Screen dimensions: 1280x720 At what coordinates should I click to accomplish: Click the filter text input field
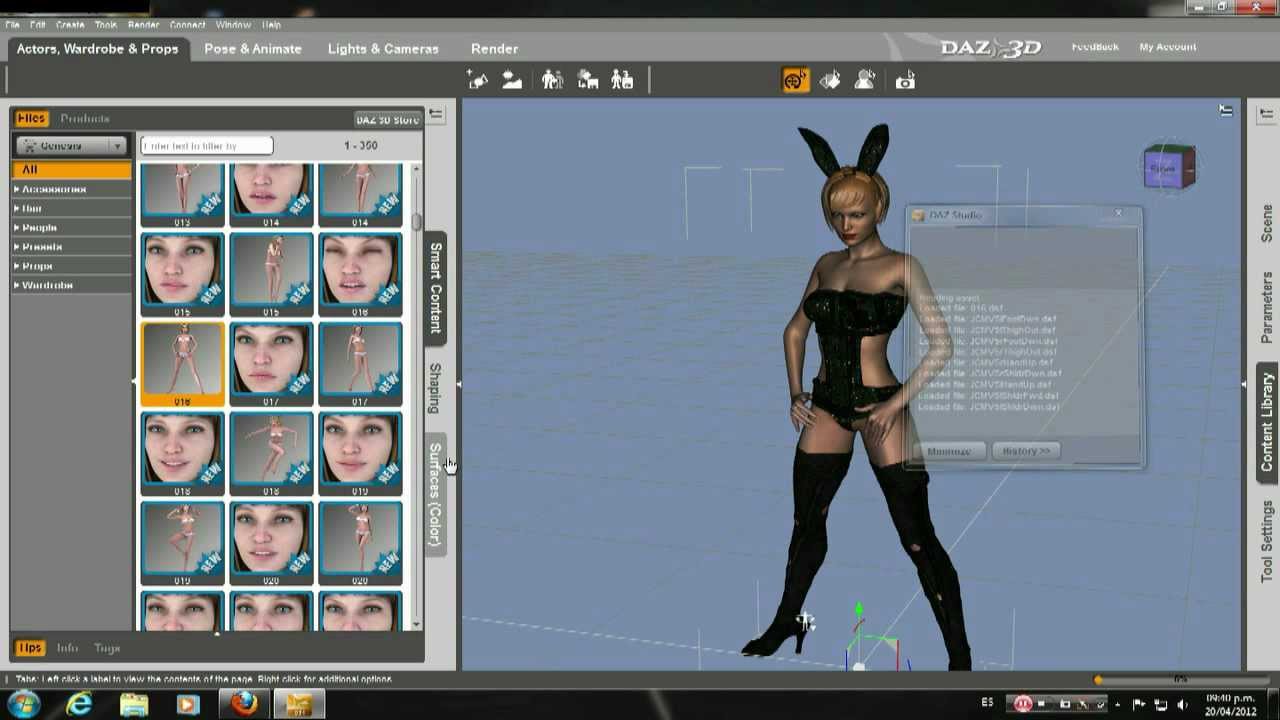(x=206, y=146)
